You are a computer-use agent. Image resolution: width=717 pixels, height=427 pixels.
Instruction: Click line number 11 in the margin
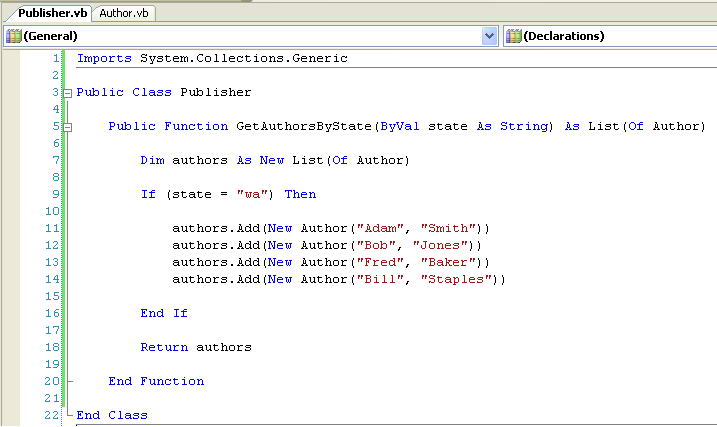click(51, 229)
